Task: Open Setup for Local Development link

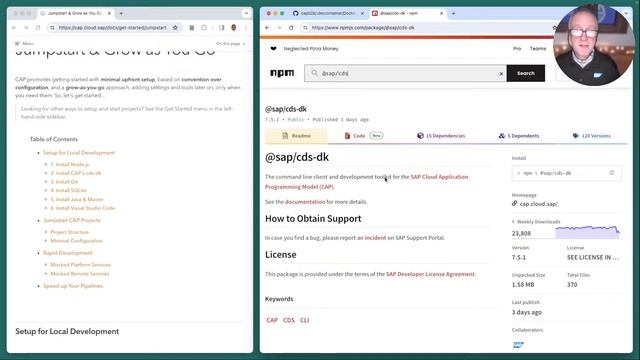Action: 79,153
